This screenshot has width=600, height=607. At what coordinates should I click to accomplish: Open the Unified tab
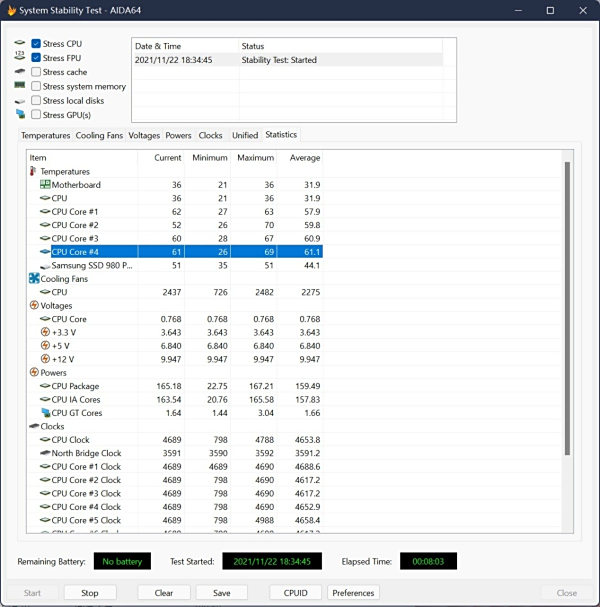(244, 135)
